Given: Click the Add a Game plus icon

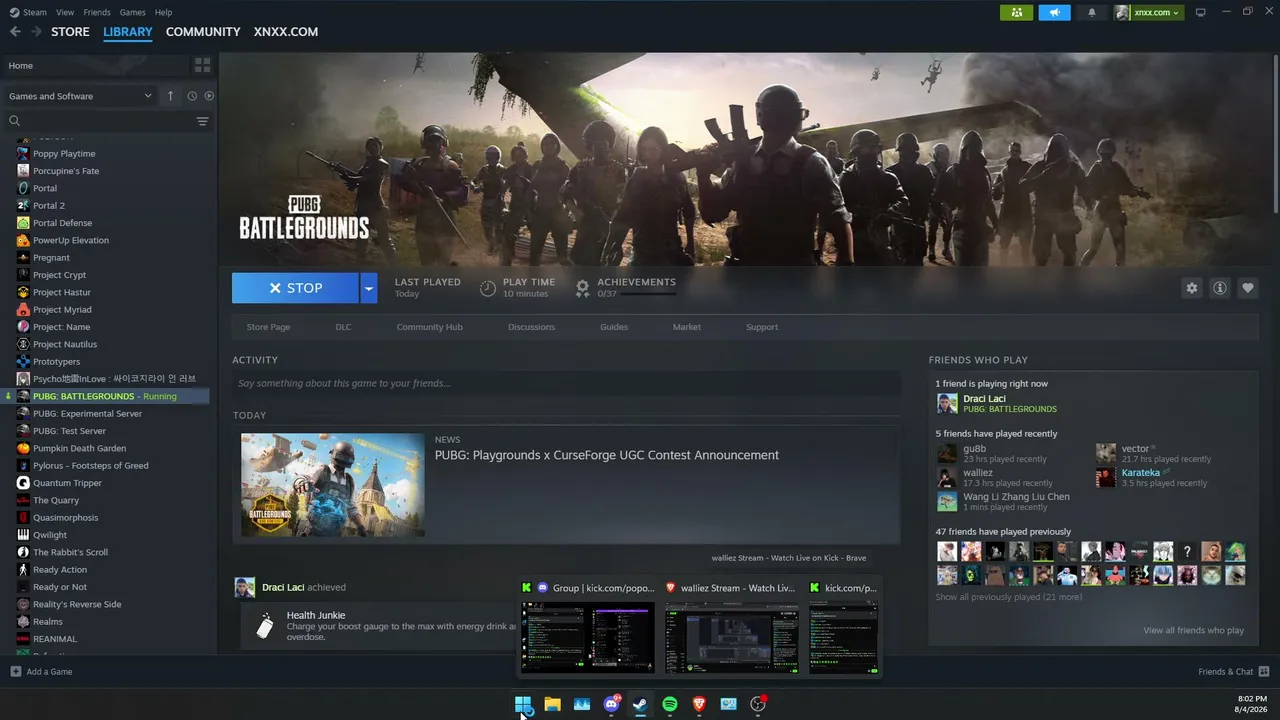Looking at the screenshot, I should pyautogui.click(x=15, y=672).
